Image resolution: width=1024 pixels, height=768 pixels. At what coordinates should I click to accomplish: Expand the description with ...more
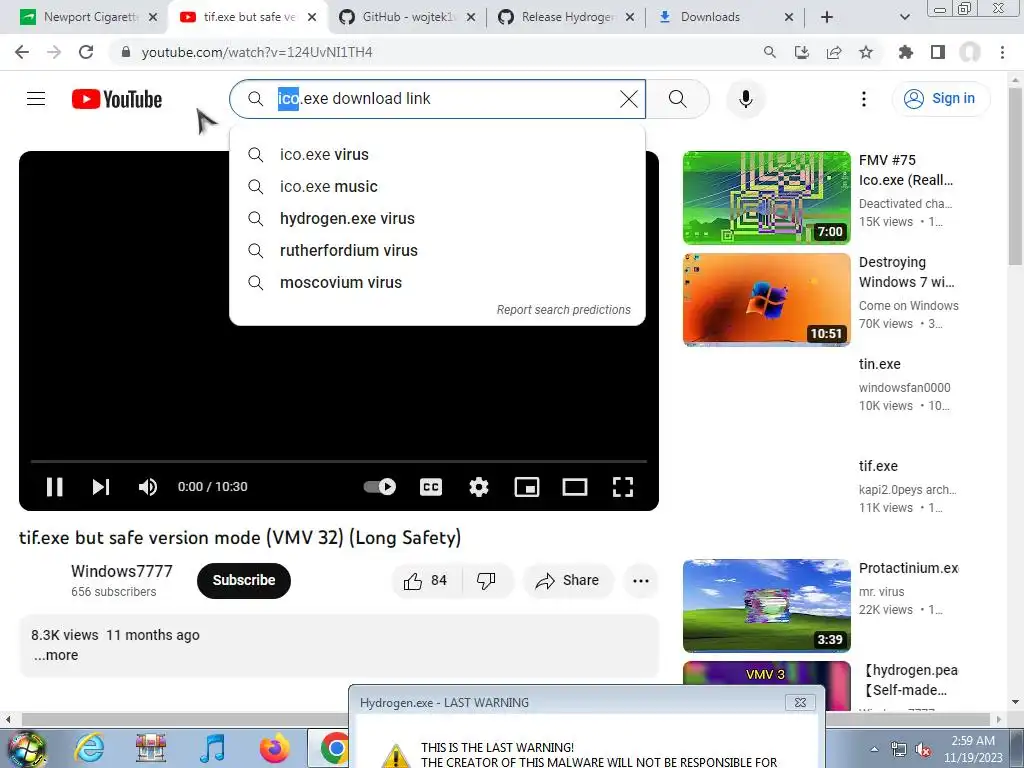pyautogui.click(x=56, y=655)
